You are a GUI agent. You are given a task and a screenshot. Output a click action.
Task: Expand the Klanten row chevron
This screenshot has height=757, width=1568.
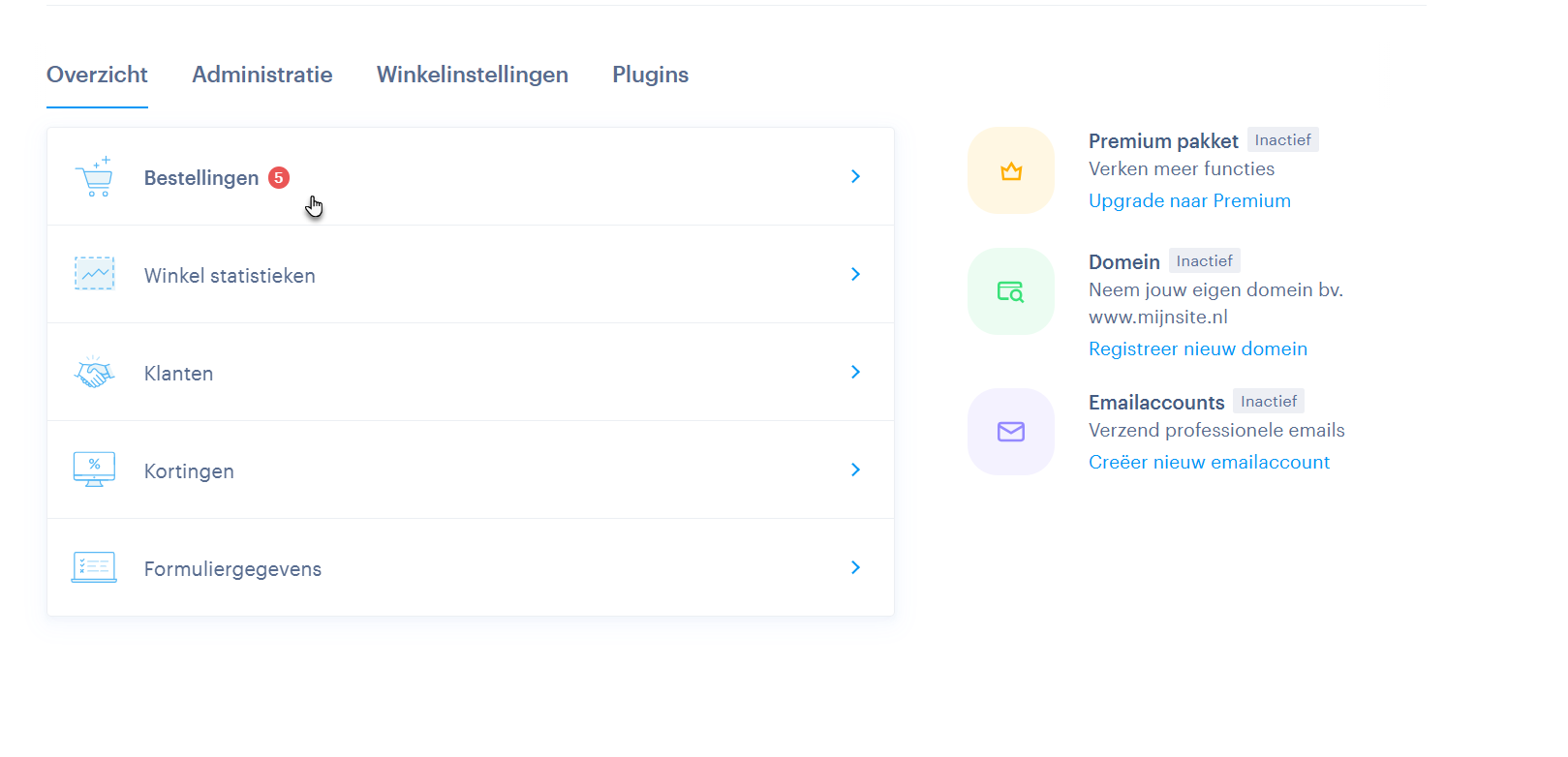click(x=855, y=372)
